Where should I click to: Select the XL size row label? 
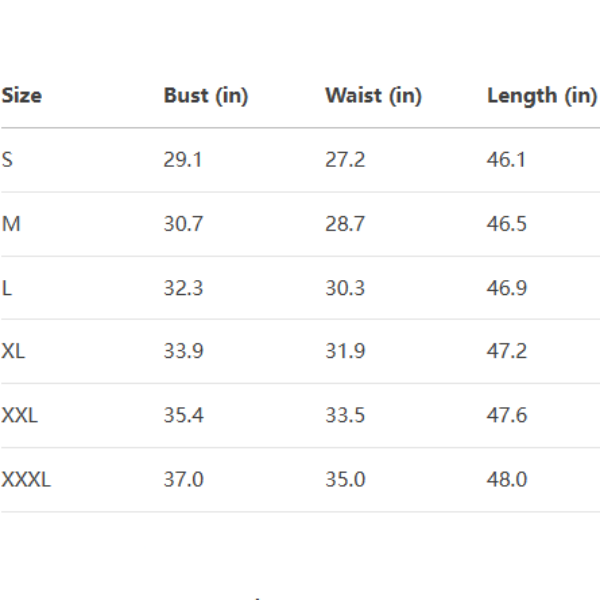pos(13,352)
